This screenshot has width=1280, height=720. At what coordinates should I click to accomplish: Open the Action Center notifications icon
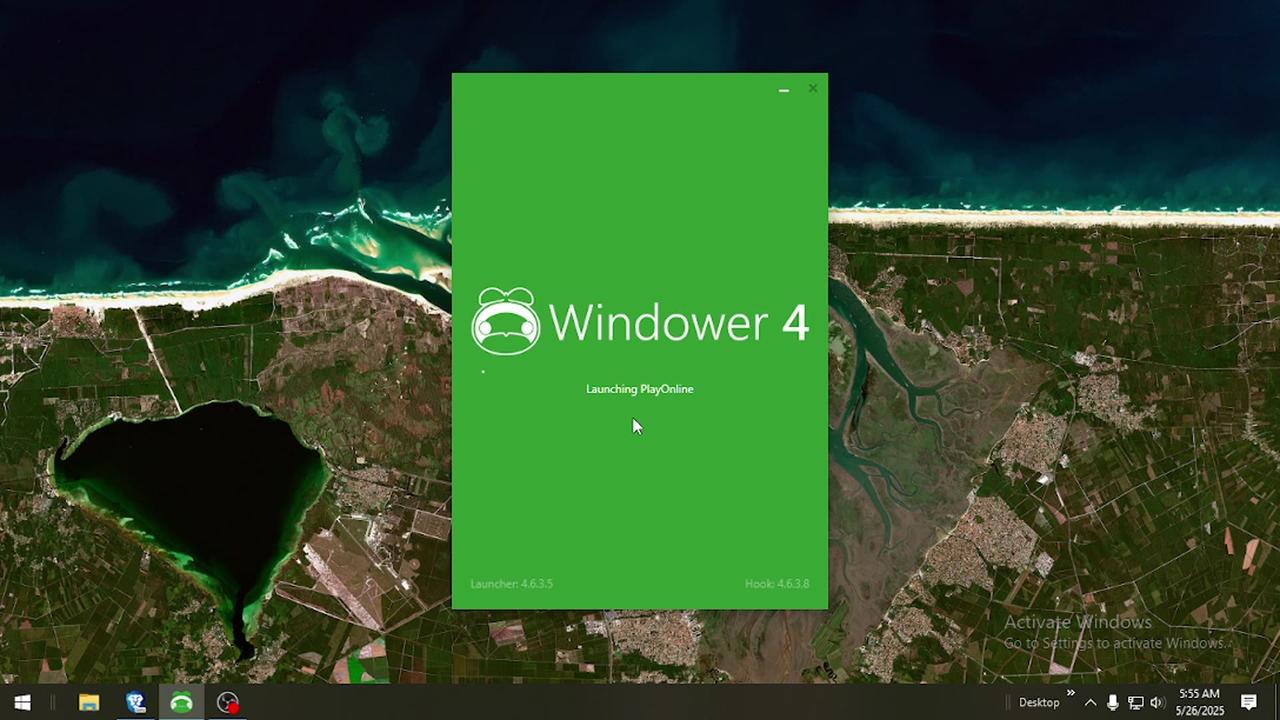pos(1249,702)
